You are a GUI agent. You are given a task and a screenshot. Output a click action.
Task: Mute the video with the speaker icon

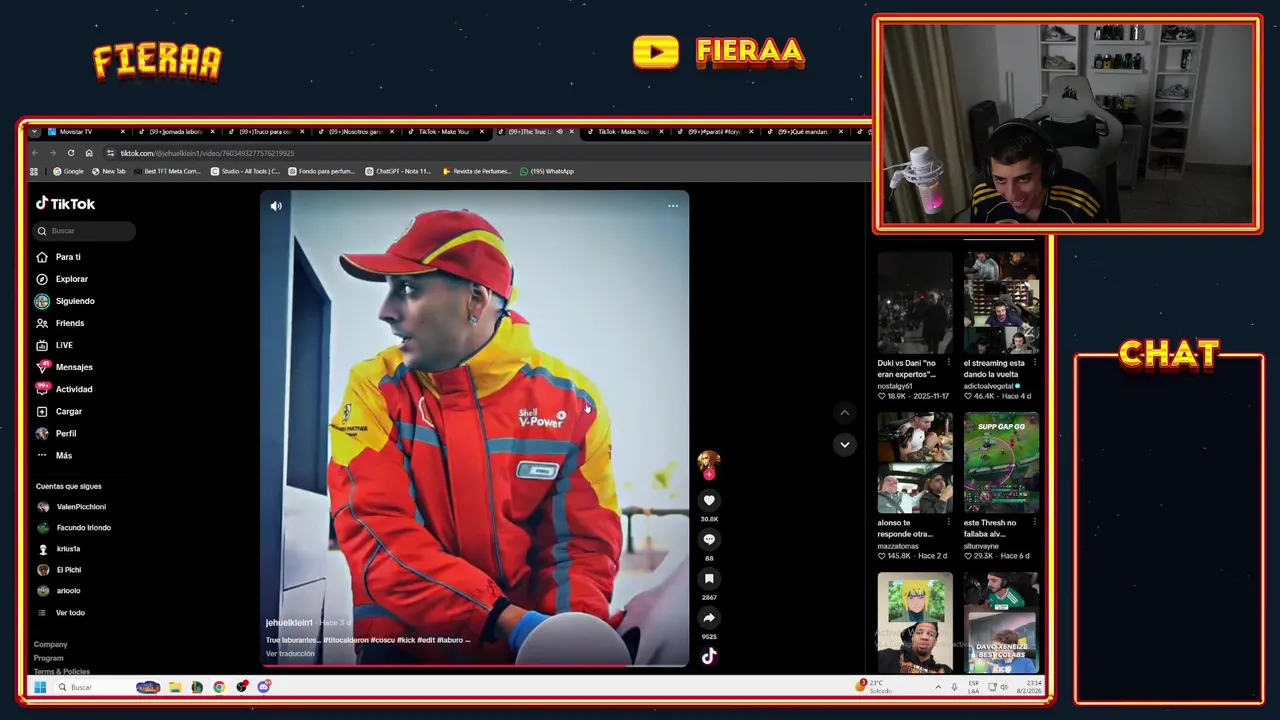(276, 206)
